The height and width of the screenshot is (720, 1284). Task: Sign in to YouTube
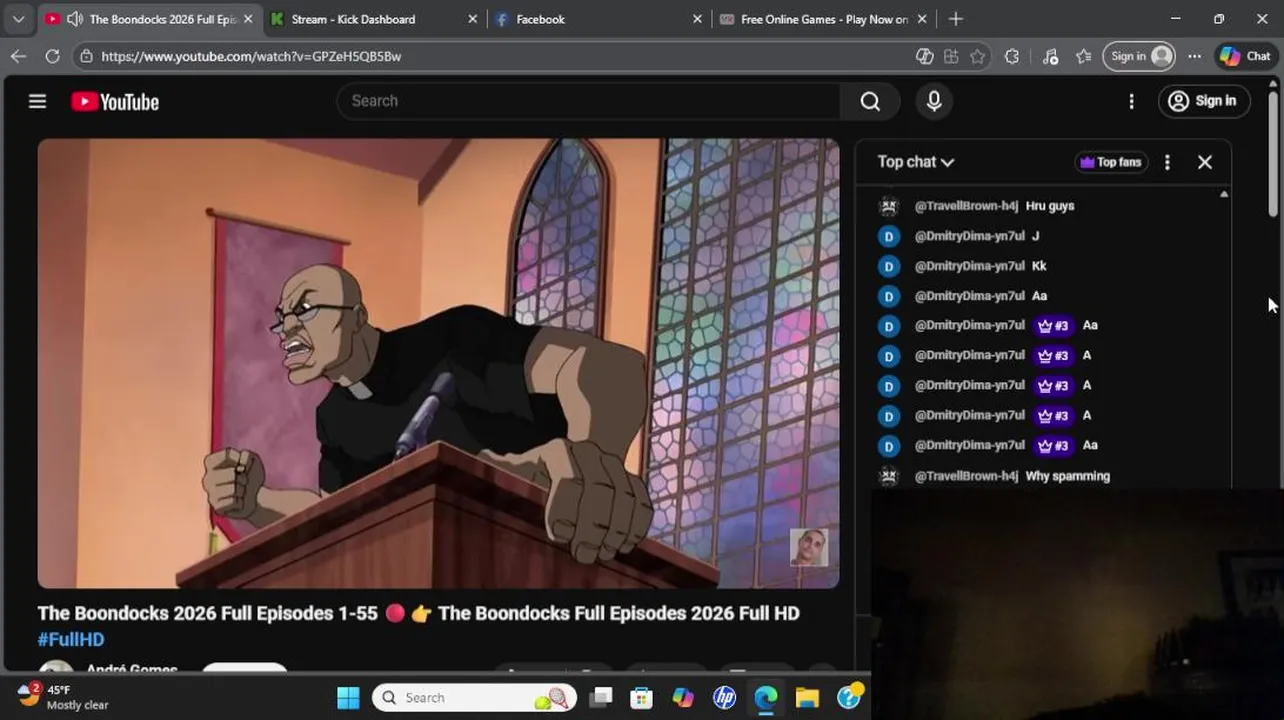[x=1203, y=101]
